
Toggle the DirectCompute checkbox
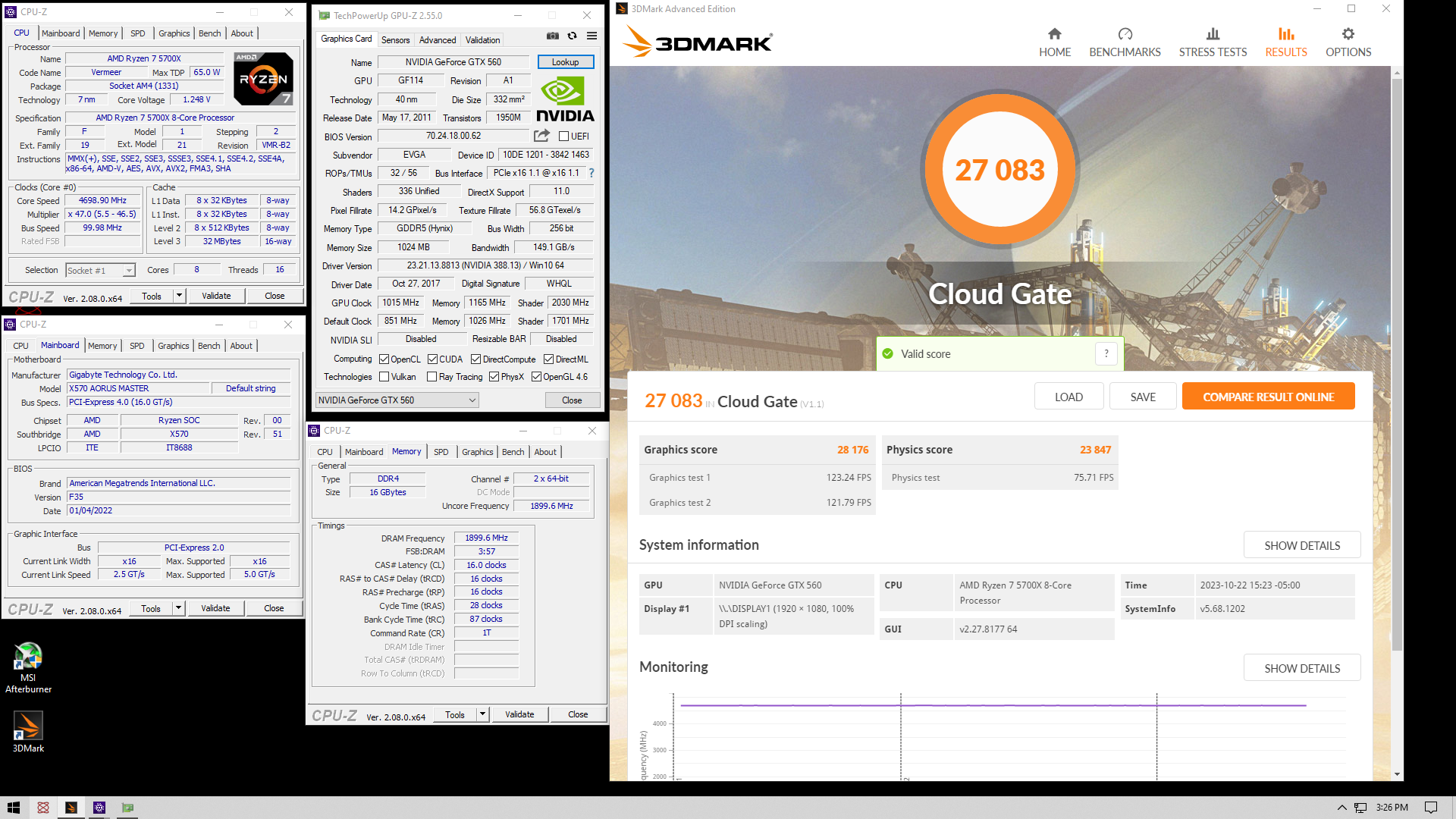tap(475, 359)
